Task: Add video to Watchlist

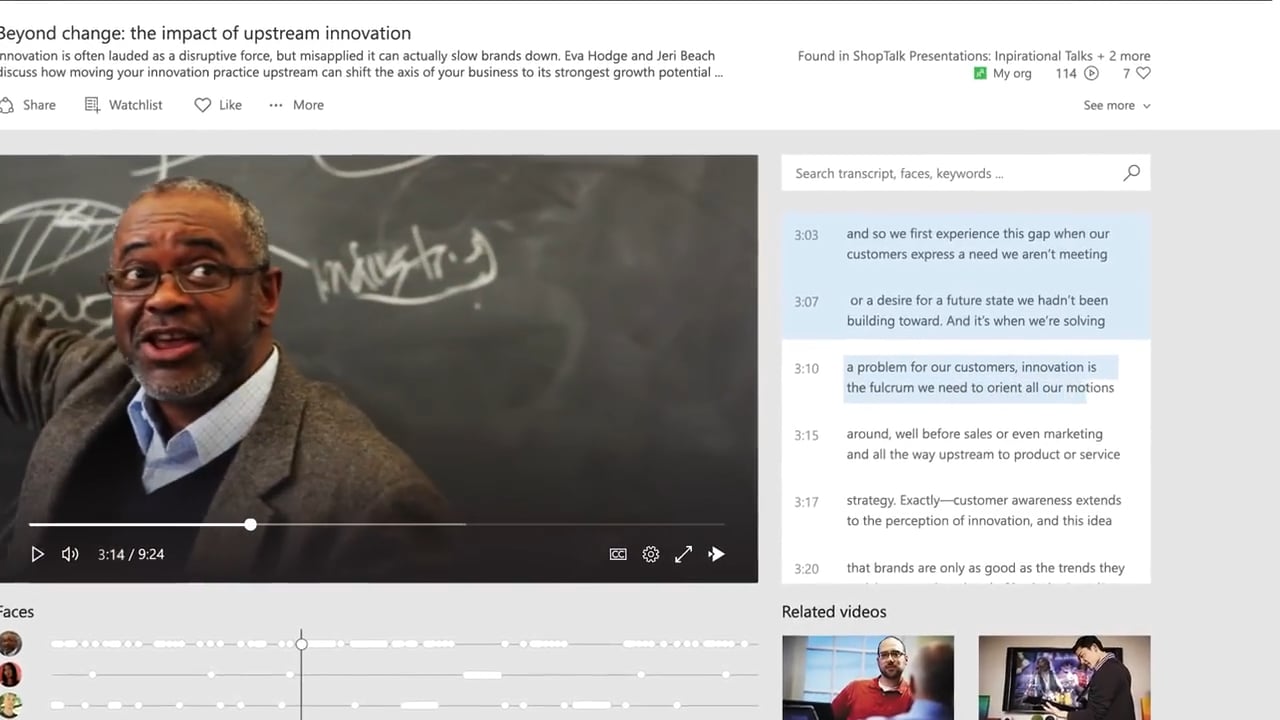Action: (123, 105)
